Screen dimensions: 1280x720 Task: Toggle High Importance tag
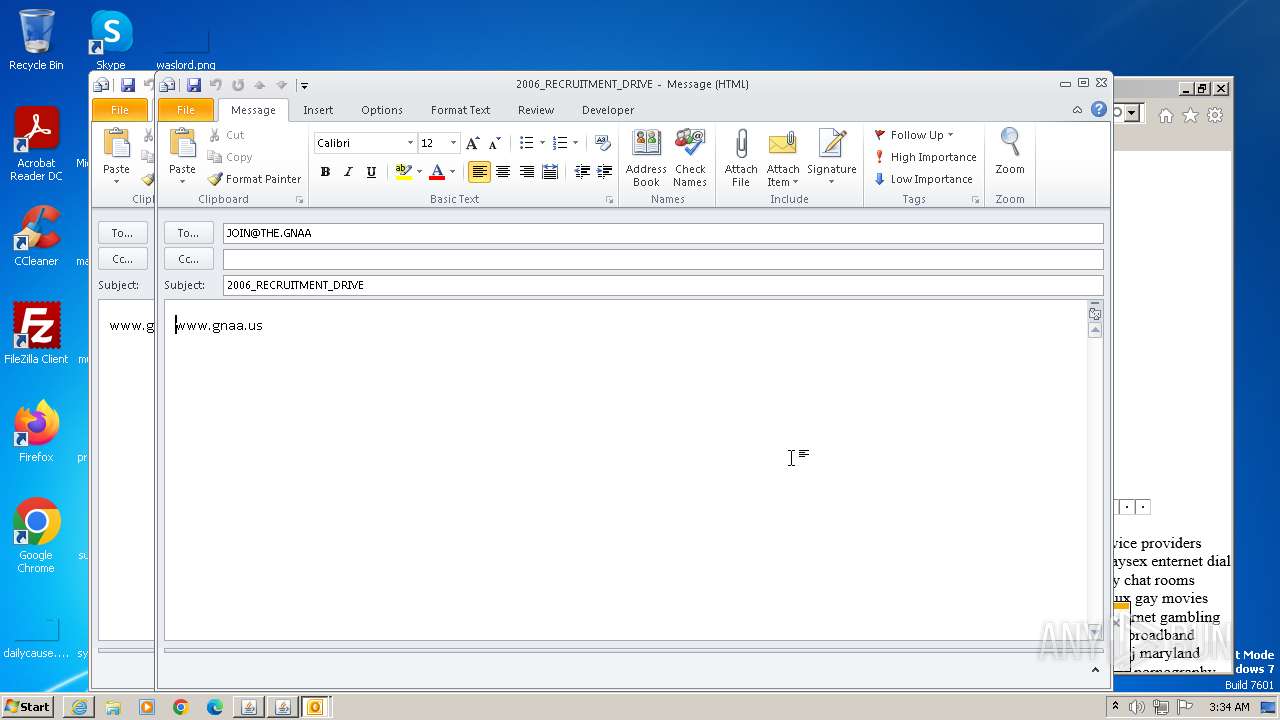tap(925, 157)
